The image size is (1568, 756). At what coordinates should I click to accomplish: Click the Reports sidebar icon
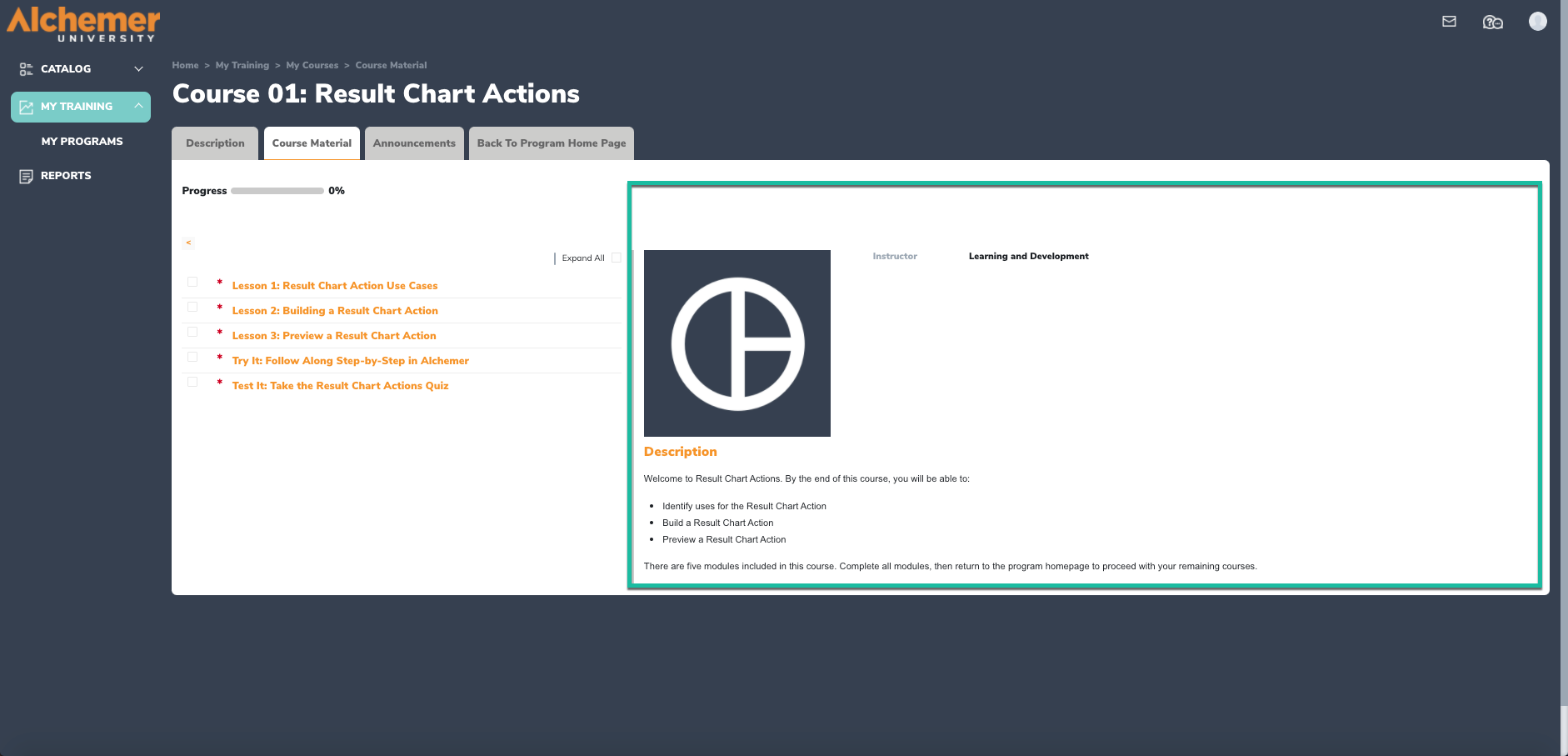click(x=27, y=176)
